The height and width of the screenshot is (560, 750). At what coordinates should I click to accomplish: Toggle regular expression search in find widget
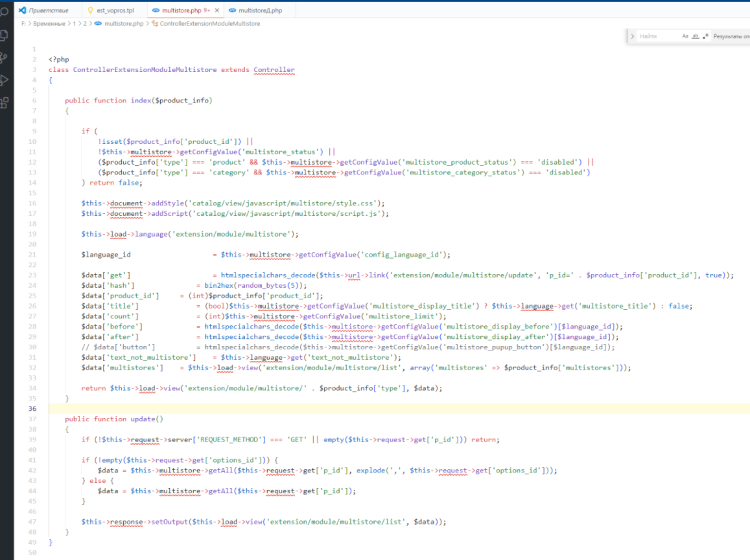click(x=707, y=36)
